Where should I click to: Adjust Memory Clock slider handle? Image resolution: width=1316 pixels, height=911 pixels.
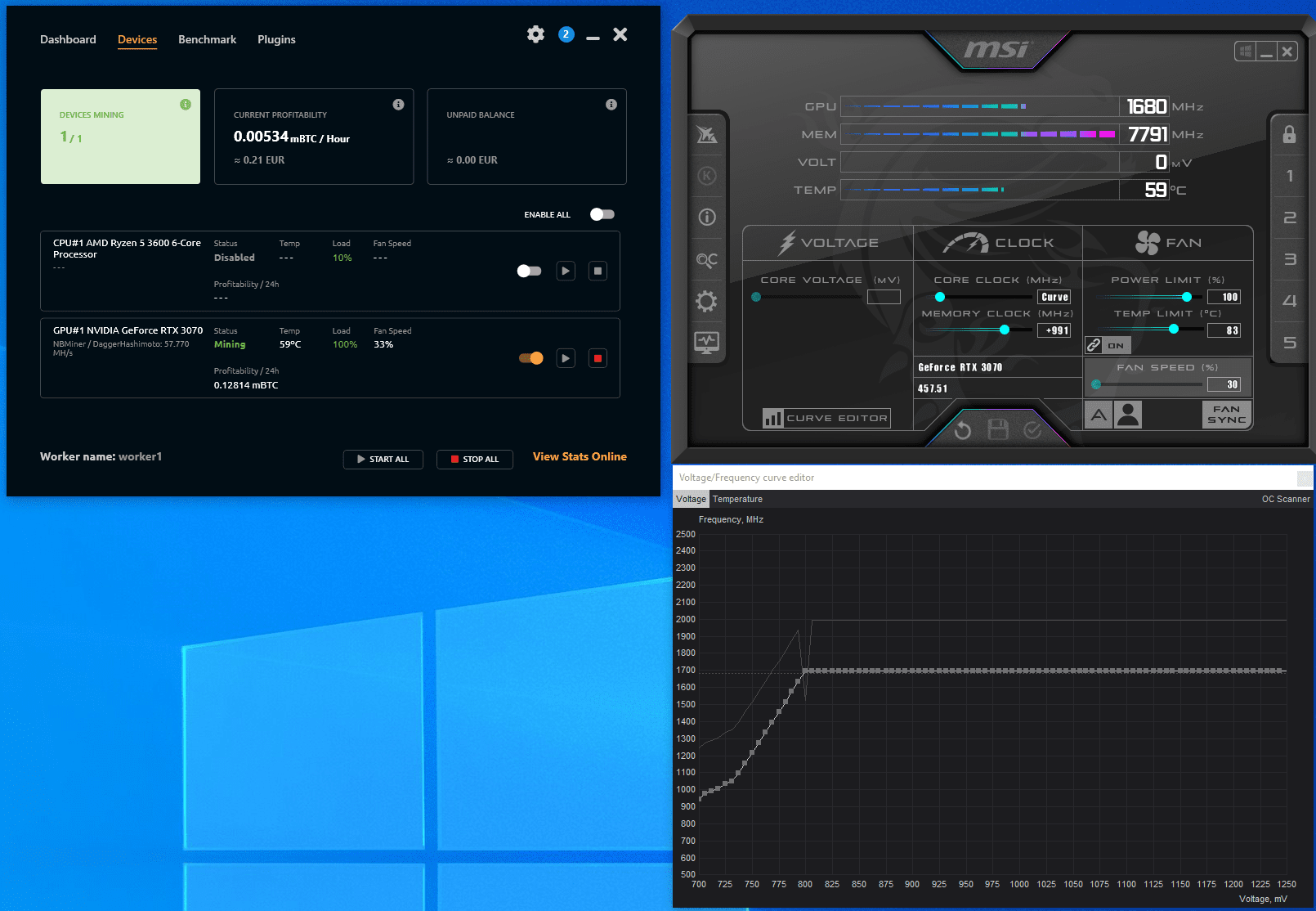click(x=1005, y=330)
